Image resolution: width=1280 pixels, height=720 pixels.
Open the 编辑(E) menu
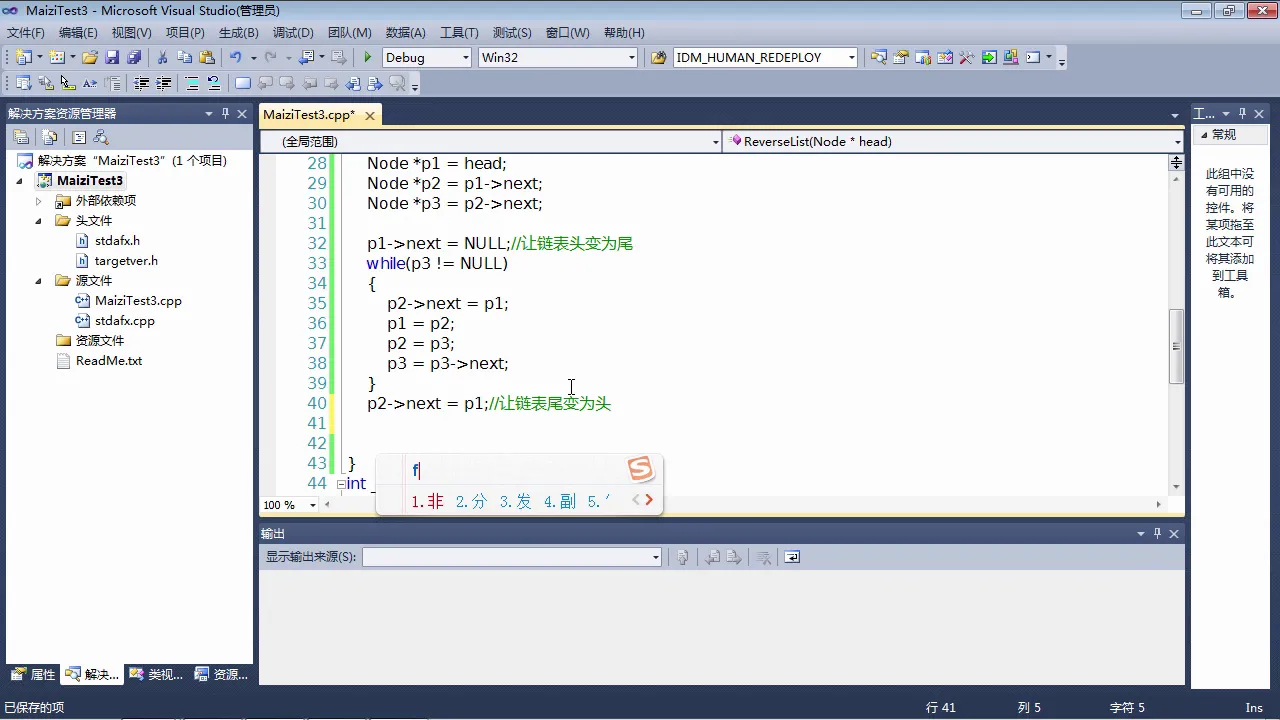78,33
